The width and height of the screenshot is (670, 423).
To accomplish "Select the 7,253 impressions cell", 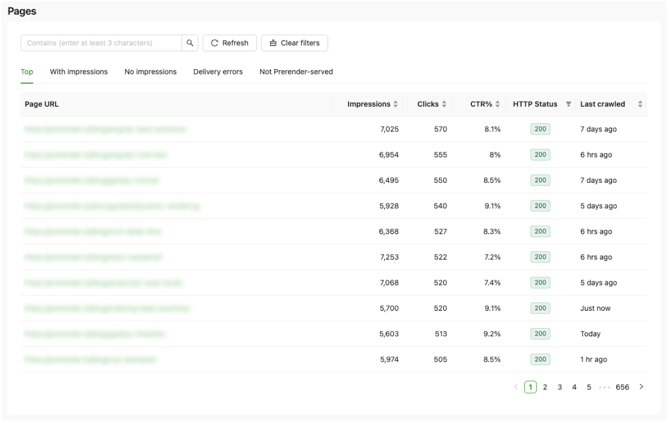I will (389, 257).
